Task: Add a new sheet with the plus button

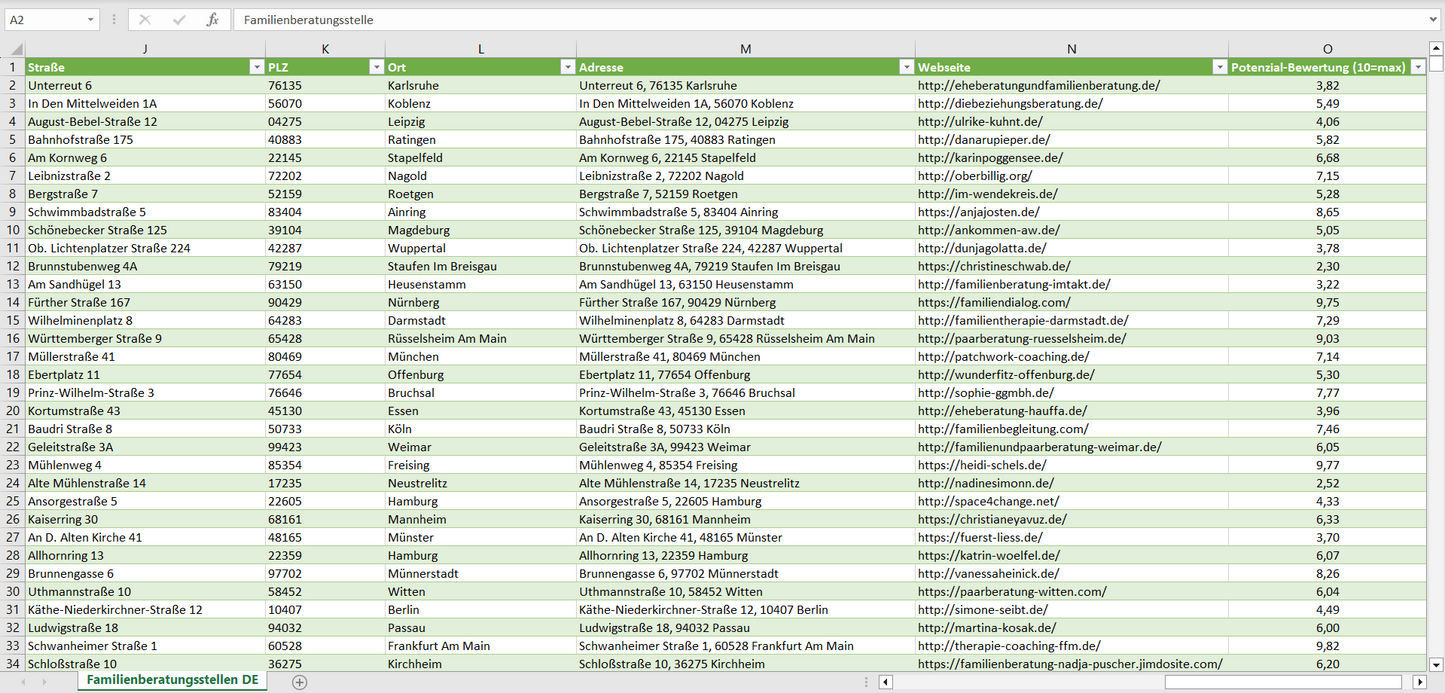Action: click(x=299, y=682)
